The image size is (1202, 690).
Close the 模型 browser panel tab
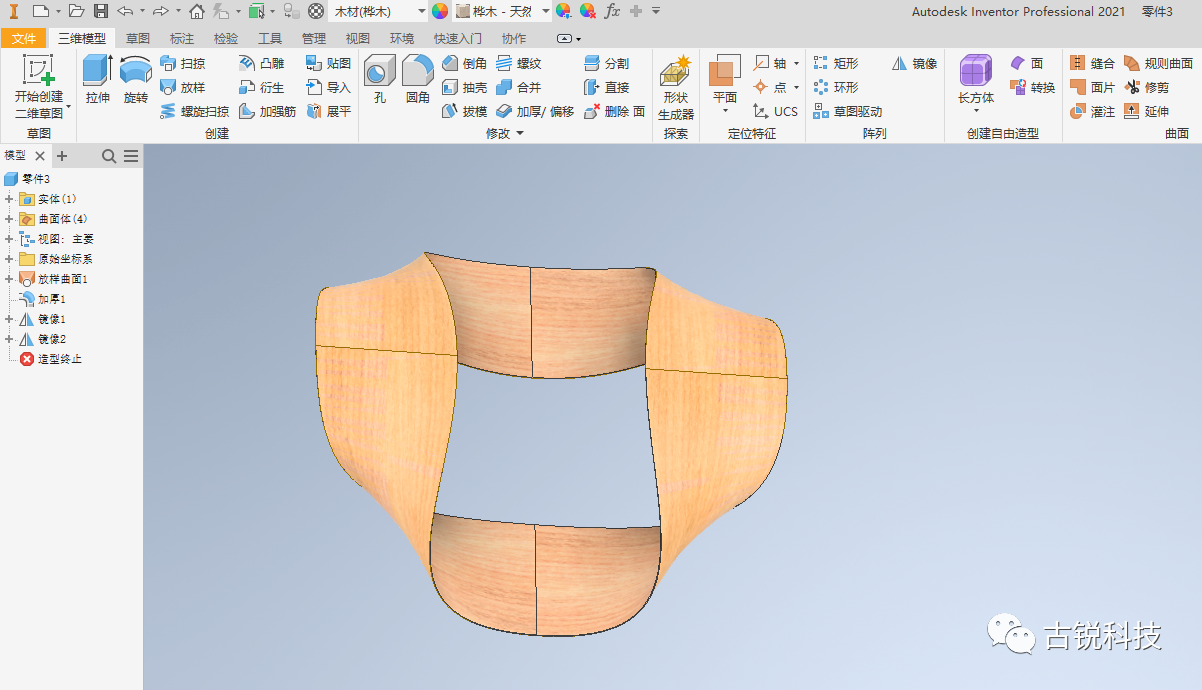point(40,156)
